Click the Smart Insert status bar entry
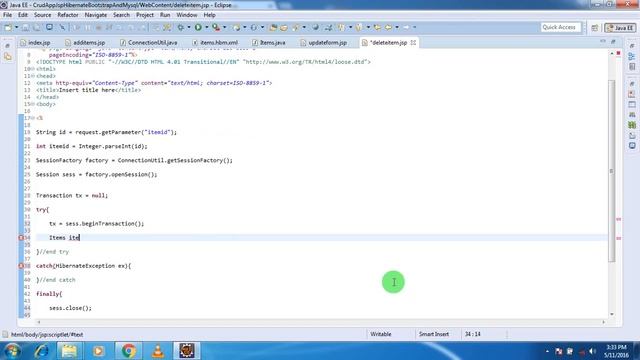 point(433,334)
